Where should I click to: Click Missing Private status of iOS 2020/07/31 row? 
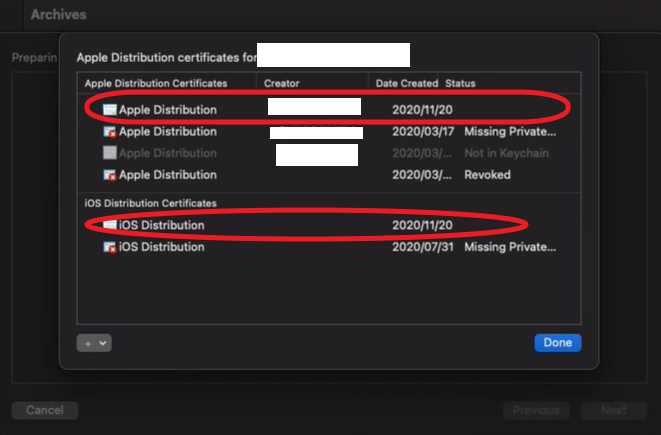click(510, 247)
